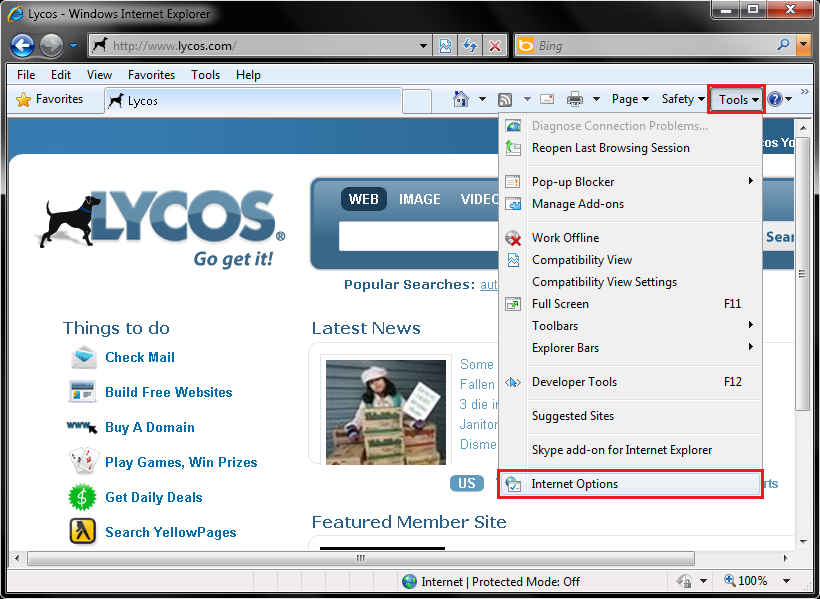Click the Back navigation arrow button
The image size is (820, 599).
[22, 46]
